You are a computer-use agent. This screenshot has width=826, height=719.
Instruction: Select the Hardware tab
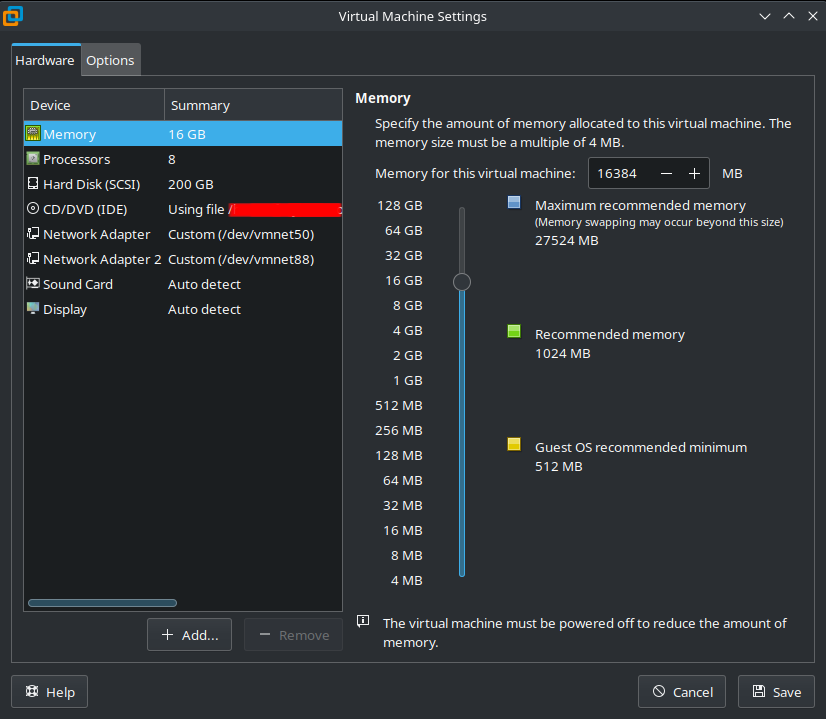coord(45,59)
